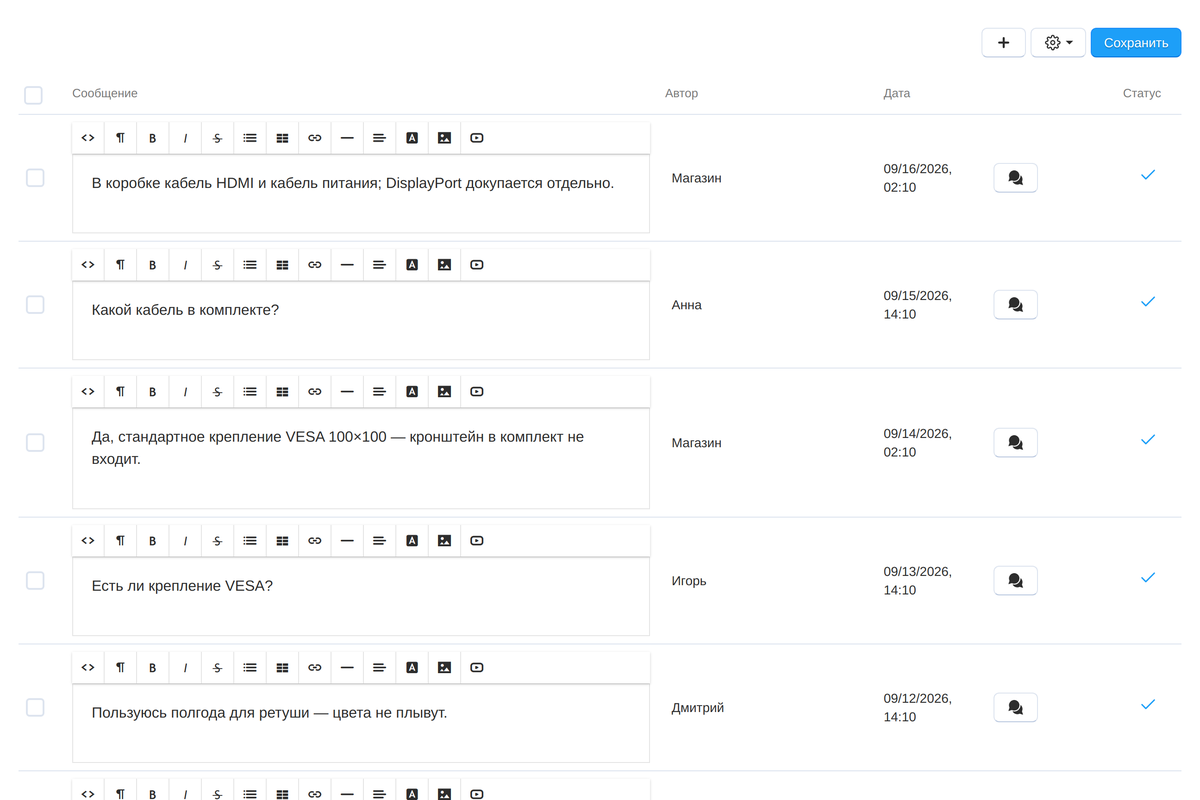Toggle HTML code view in first message editor

[88, 138]
